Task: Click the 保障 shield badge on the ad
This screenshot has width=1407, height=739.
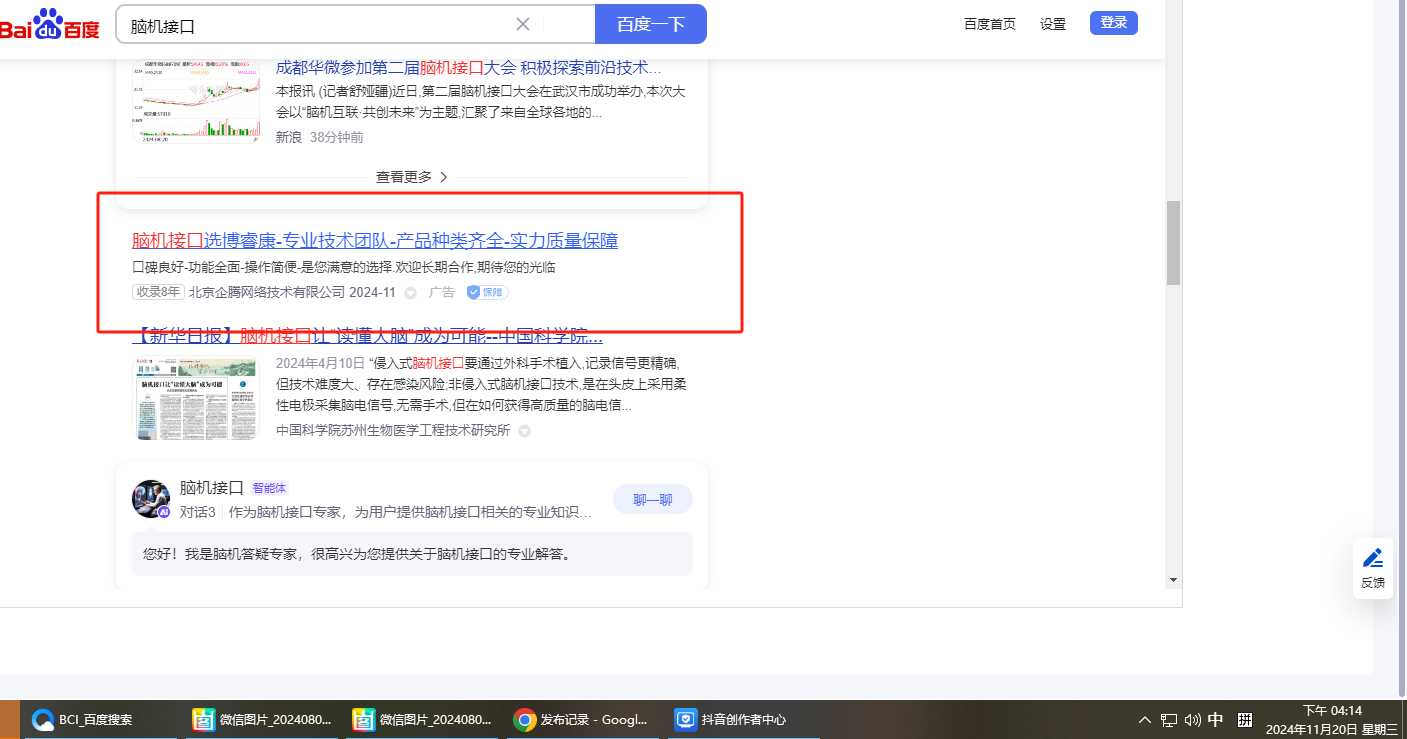Action: [487, 292]
